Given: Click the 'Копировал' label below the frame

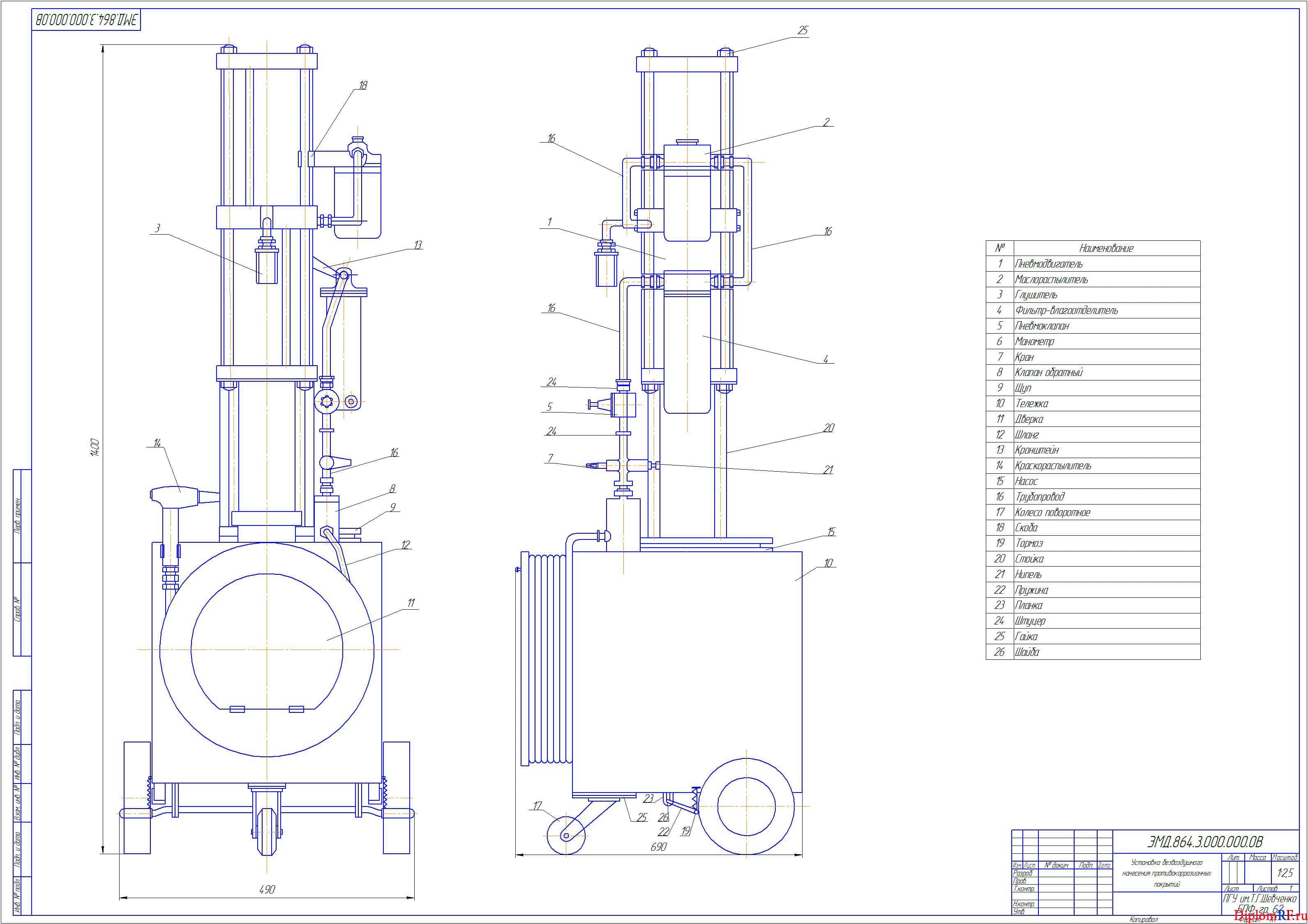Looking at the screenshot, I should coord(1144,919).
